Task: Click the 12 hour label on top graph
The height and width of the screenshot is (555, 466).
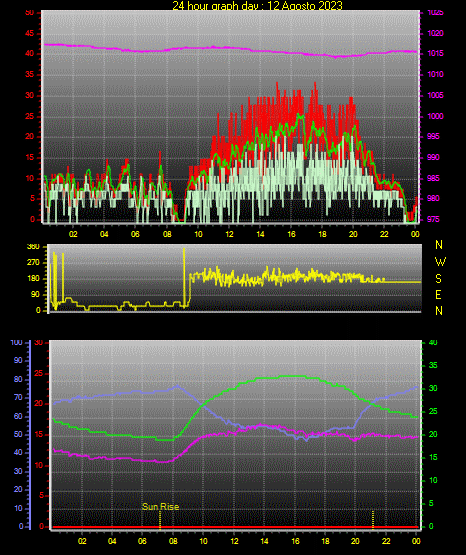Action: (229, 234)
